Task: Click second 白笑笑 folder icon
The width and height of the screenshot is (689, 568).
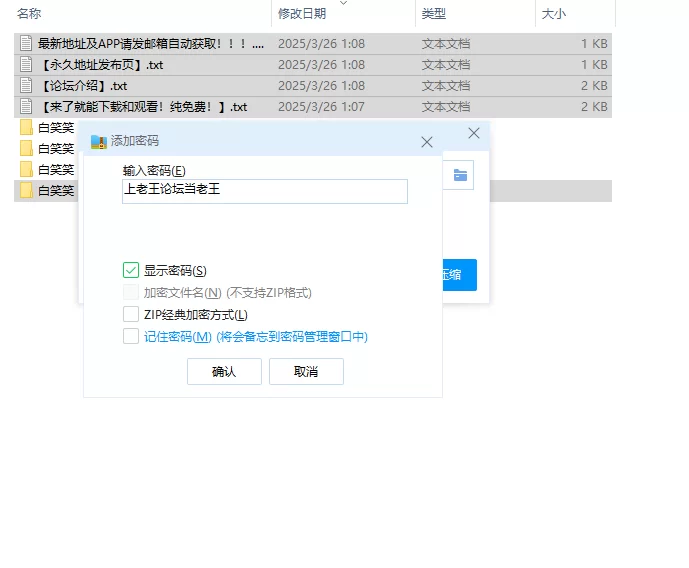Action: point(26,148)
